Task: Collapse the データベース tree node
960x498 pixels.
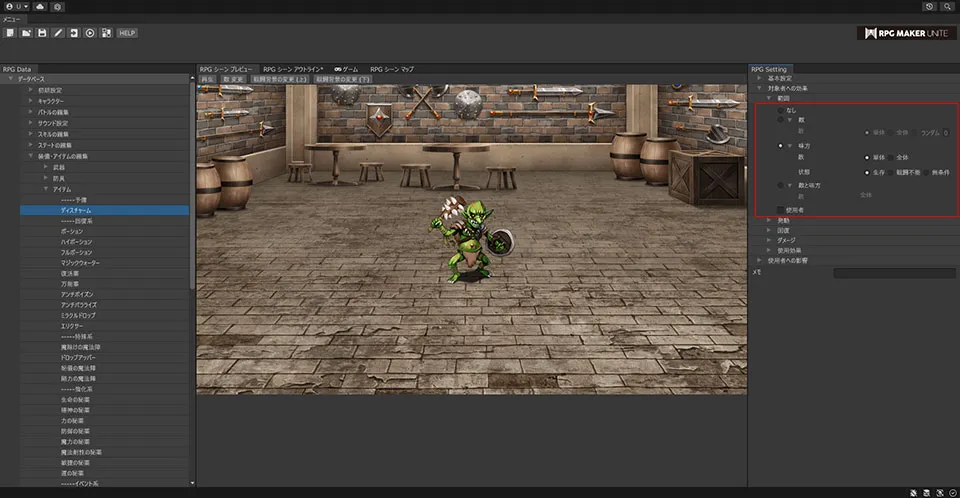Action: 11,79
